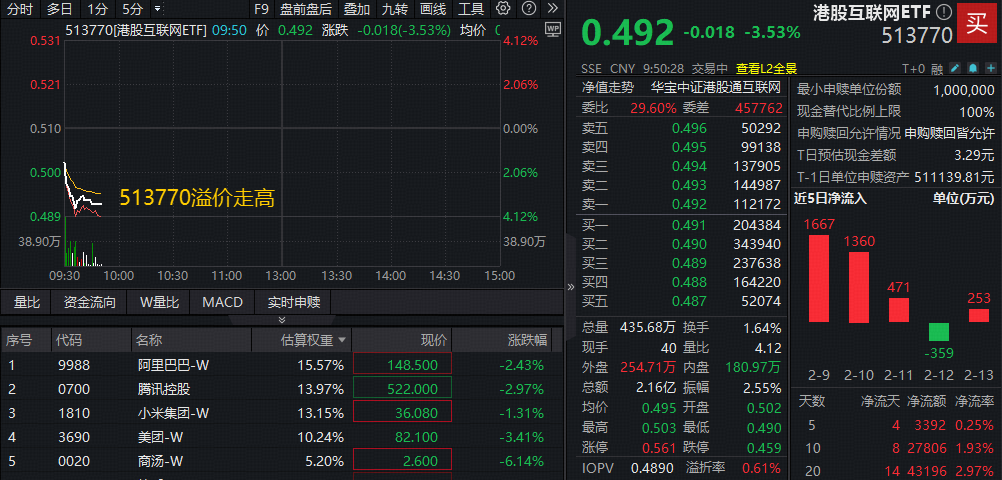Toggle 盘前盘后 pre/post-market display

pos(306,9)
